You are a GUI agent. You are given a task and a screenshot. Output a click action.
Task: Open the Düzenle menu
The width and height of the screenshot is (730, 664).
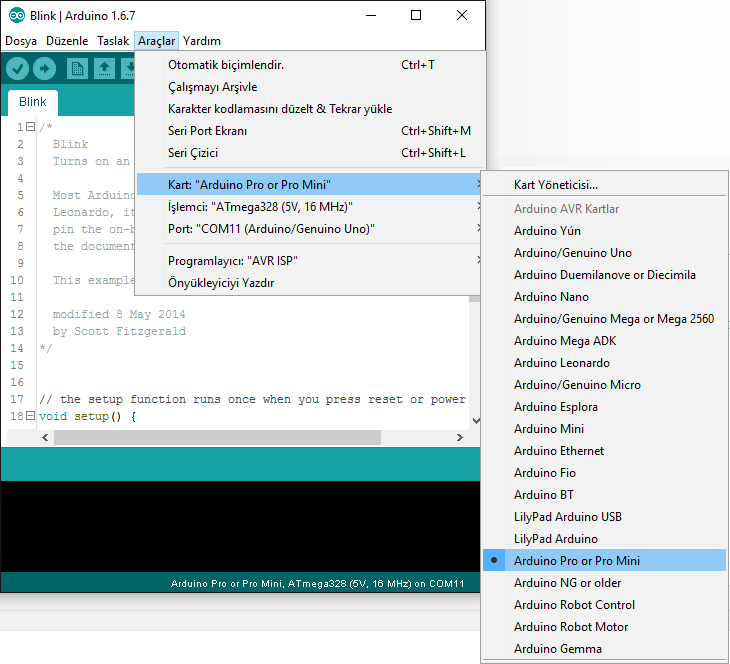(67, 41)
